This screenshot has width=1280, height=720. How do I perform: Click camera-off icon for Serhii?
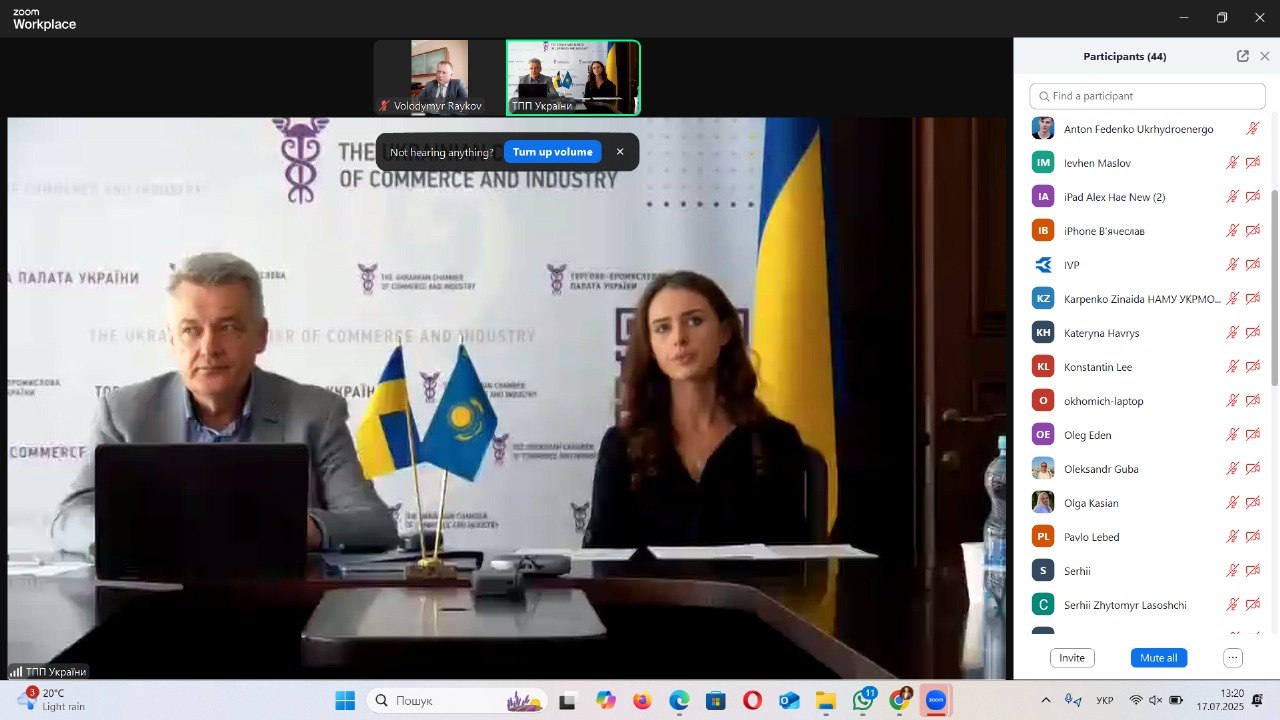(1253, 571)
